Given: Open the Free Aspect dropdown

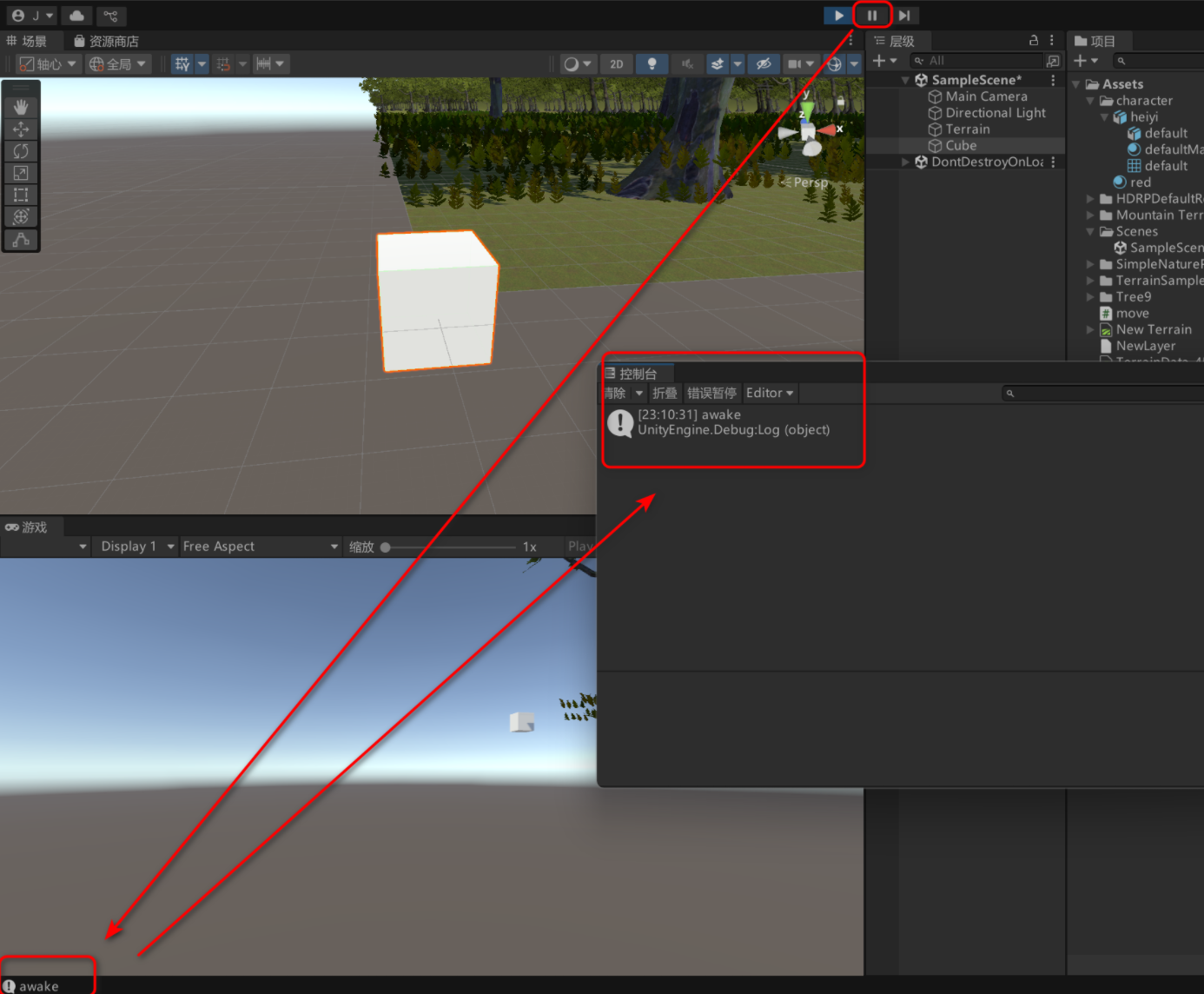Looking at the screenshot, I should (x=260, y=547).
